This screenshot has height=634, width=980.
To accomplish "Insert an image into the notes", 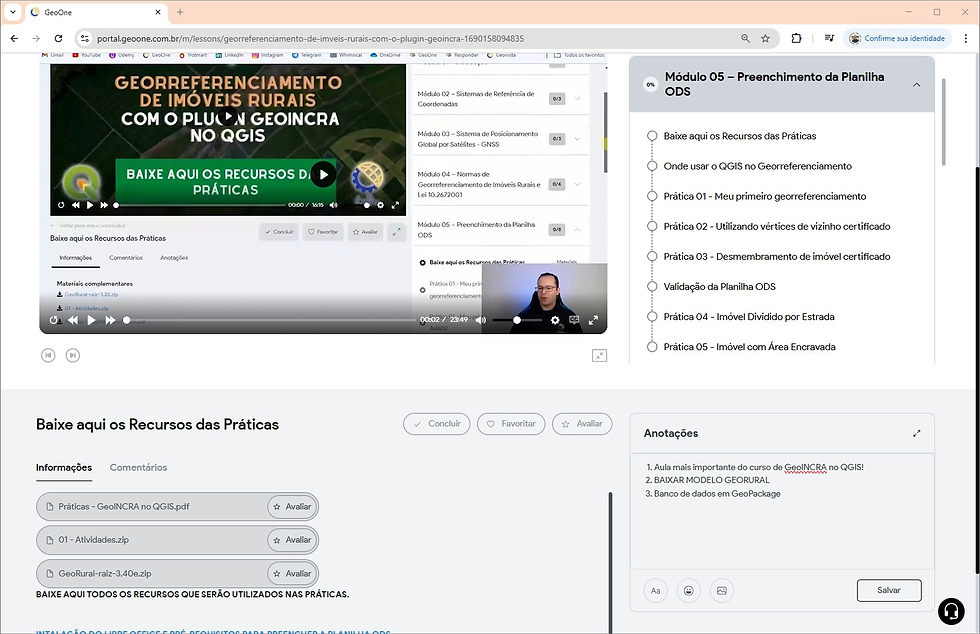I will (722, 590).
